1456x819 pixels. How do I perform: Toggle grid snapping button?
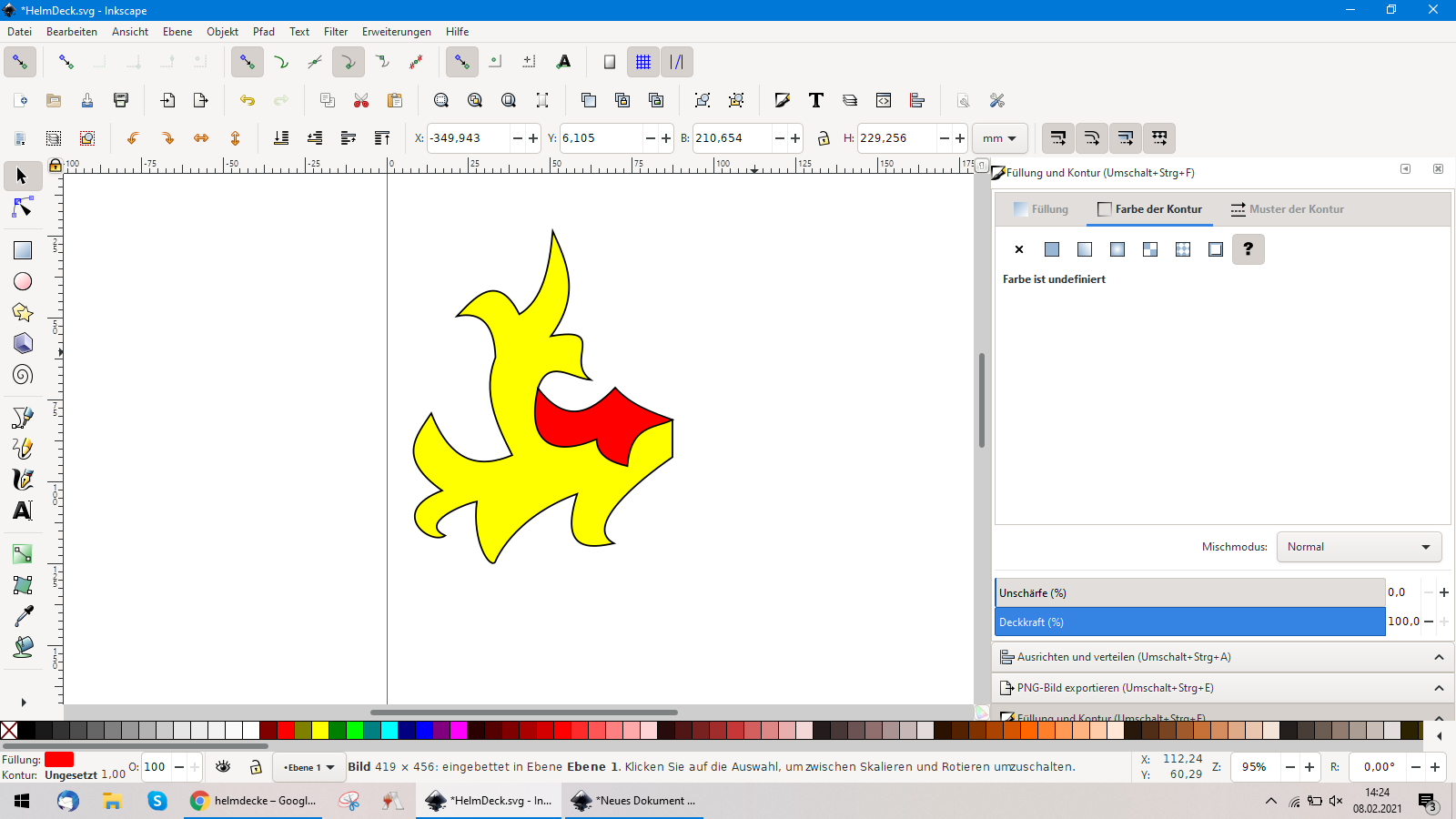coord(643,62)
